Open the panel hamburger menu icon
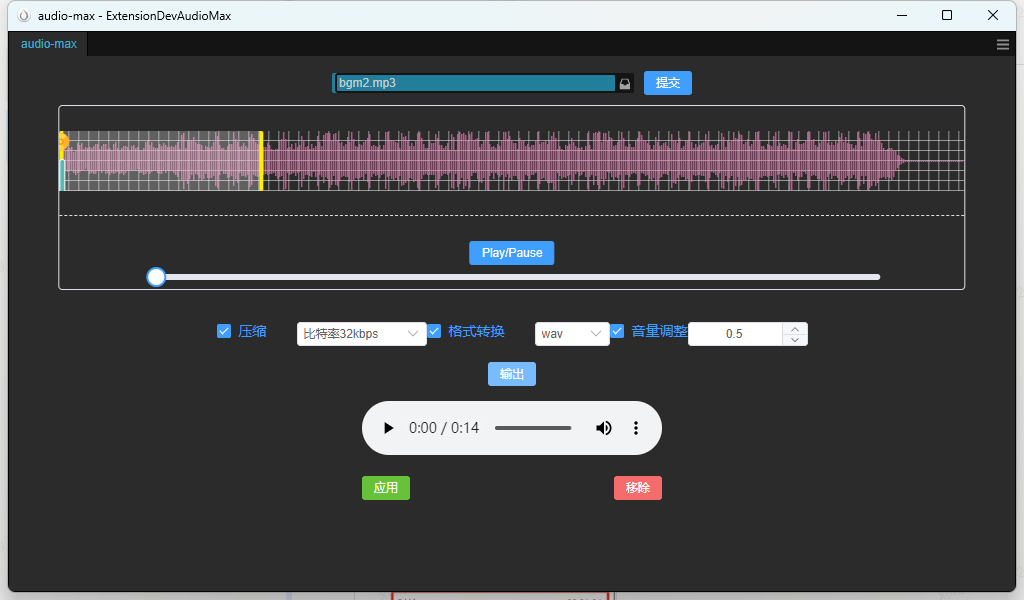 (x=1003, y=44)
